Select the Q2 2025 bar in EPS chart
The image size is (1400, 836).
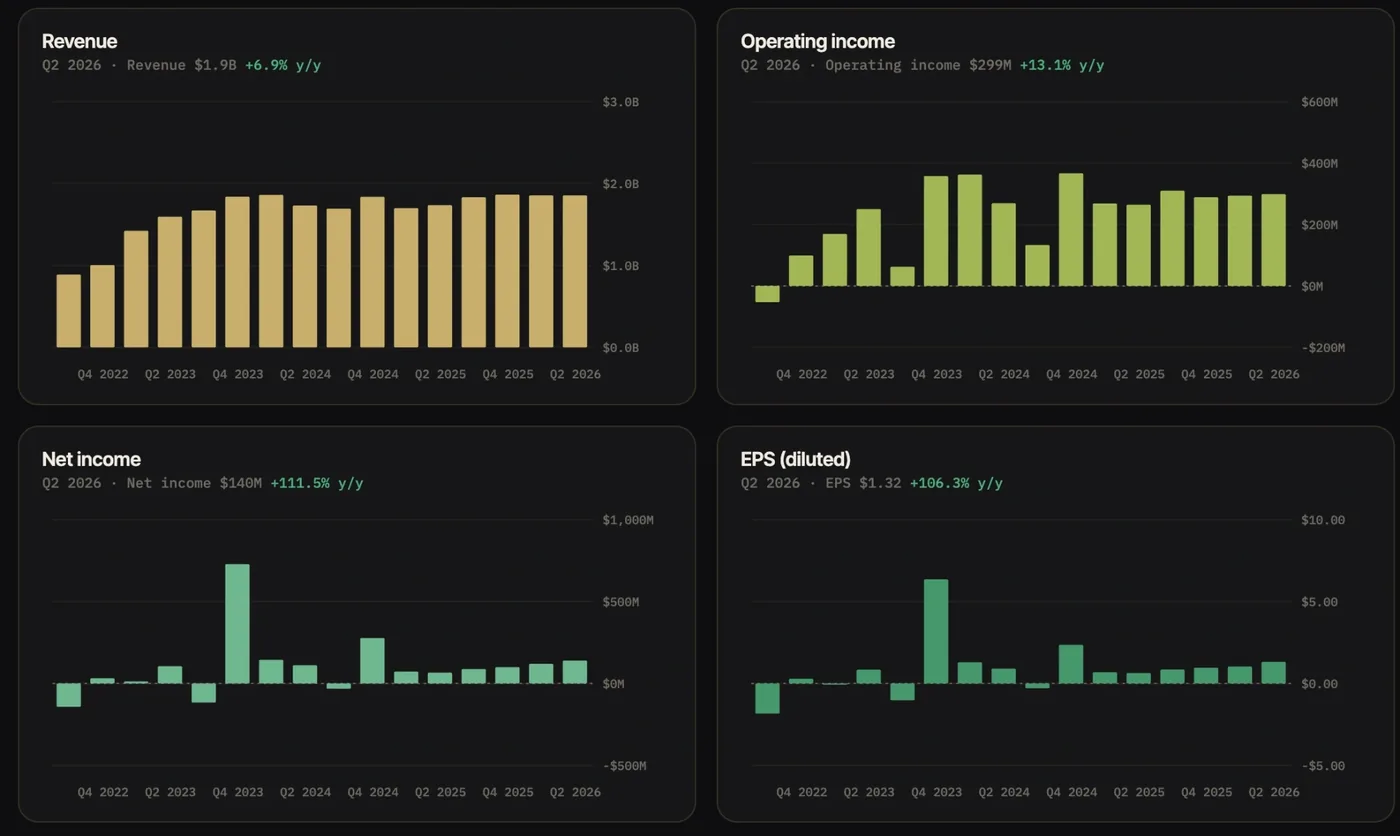[x=1139, y=678]
